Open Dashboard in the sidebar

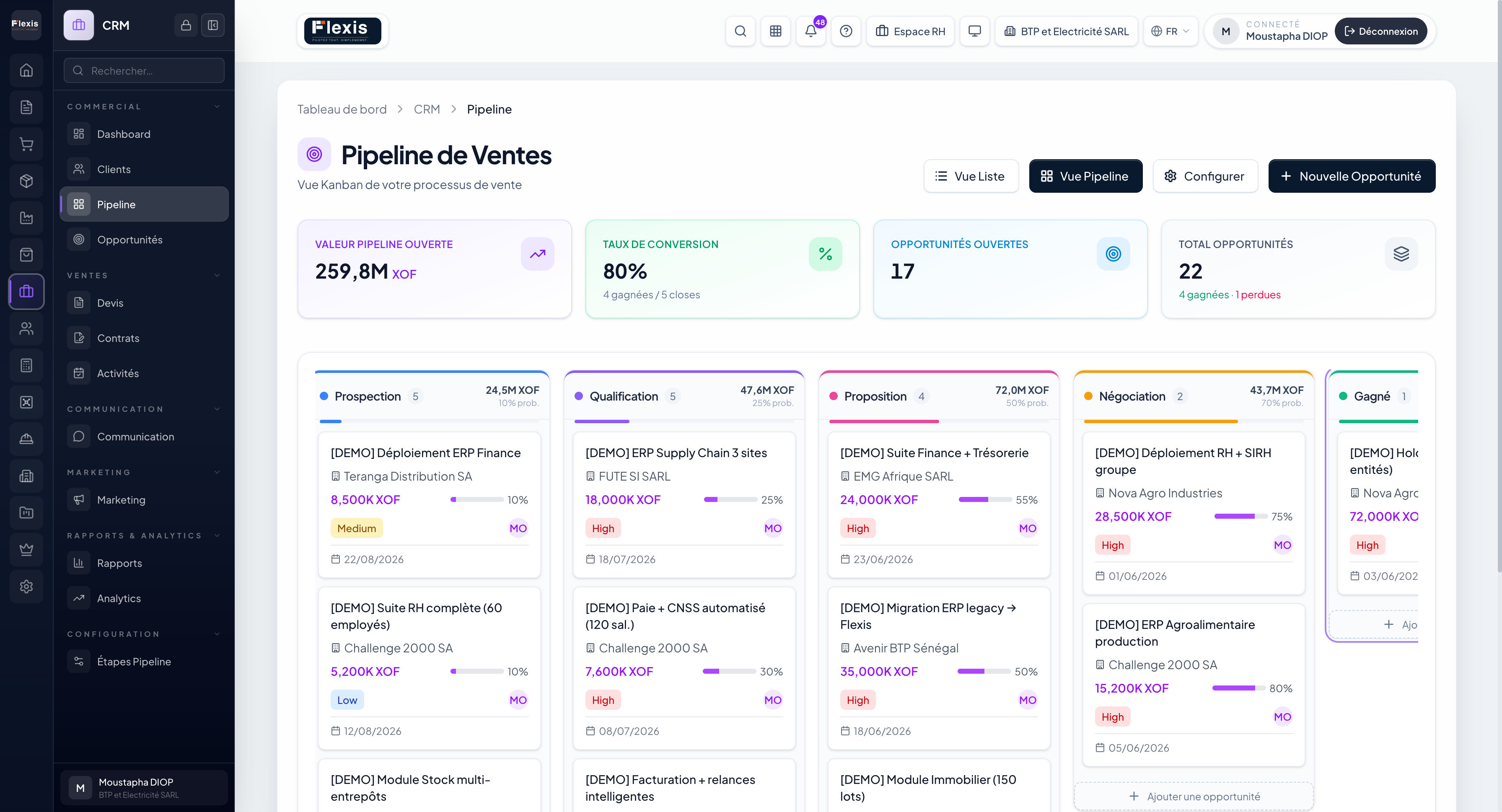pyautogui.click(x=144, y=134)
